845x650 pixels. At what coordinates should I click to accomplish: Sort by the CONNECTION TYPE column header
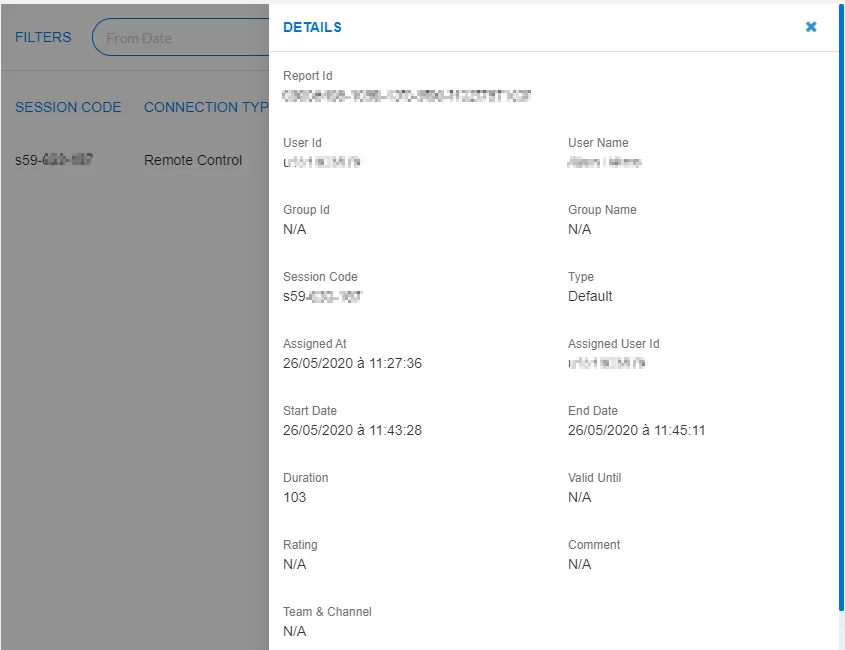click(205, 107)
